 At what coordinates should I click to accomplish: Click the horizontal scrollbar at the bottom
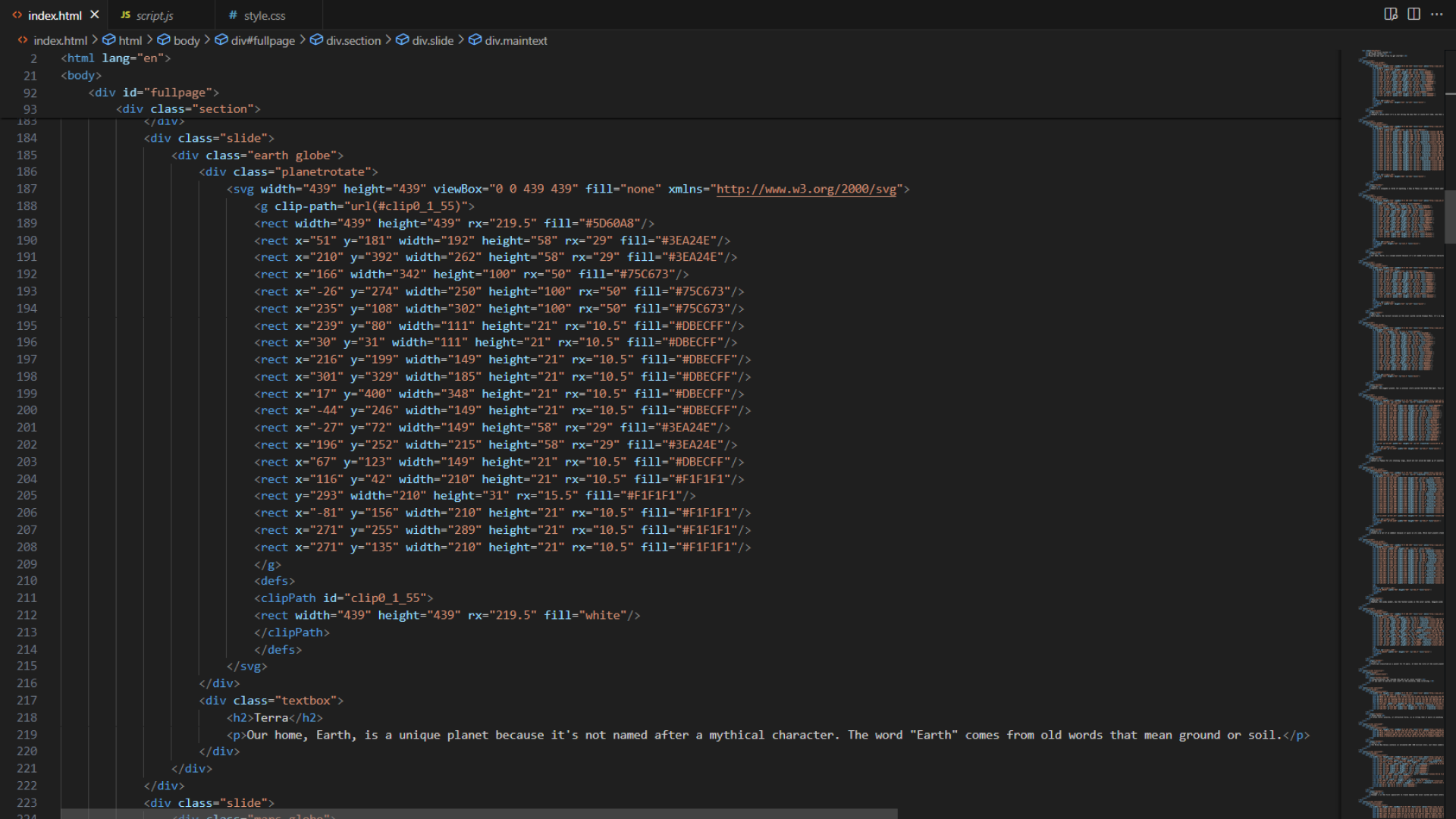pos(479,814)
